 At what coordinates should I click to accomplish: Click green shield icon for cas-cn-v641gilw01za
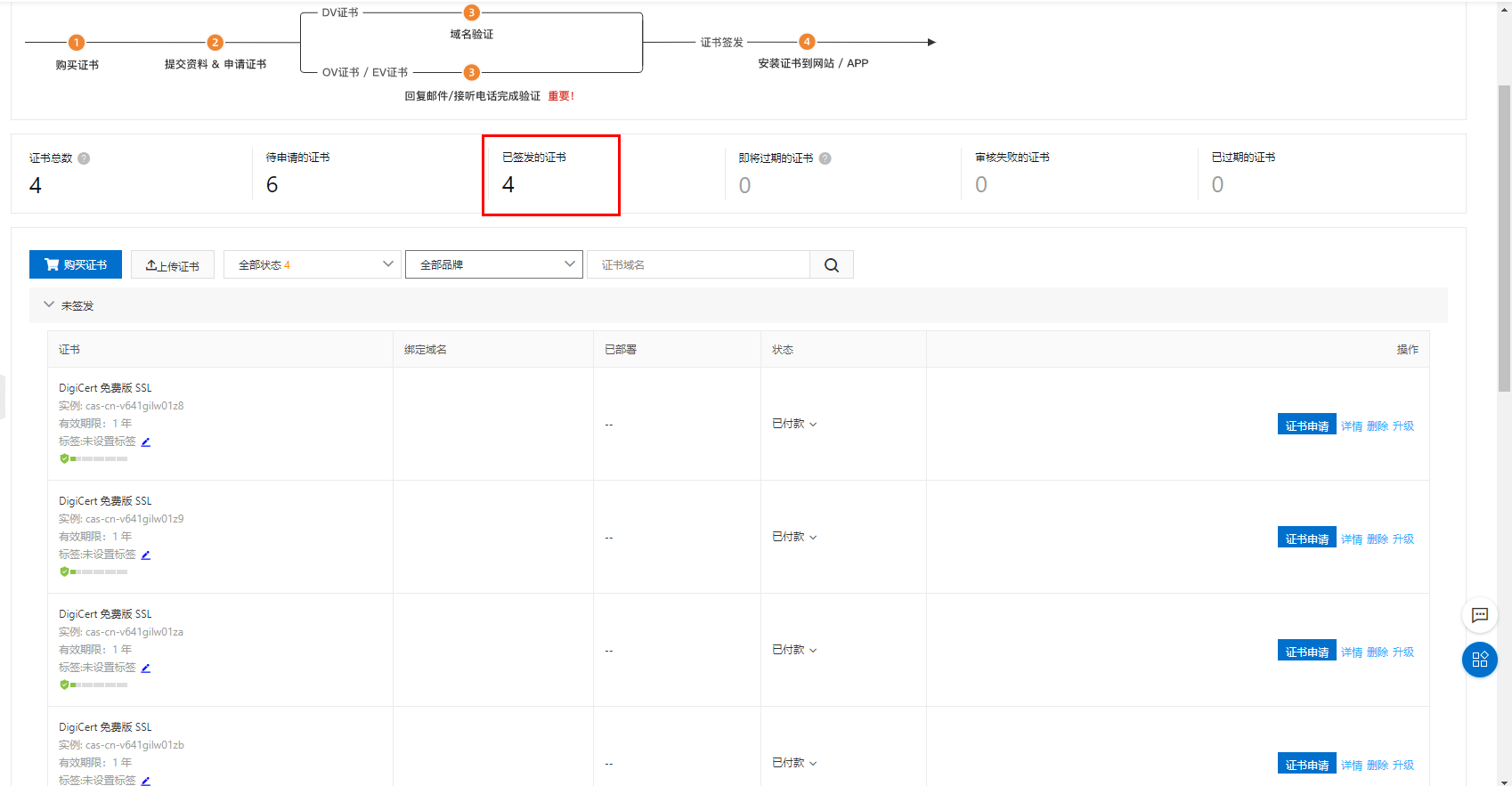click(x=64, y=685)
